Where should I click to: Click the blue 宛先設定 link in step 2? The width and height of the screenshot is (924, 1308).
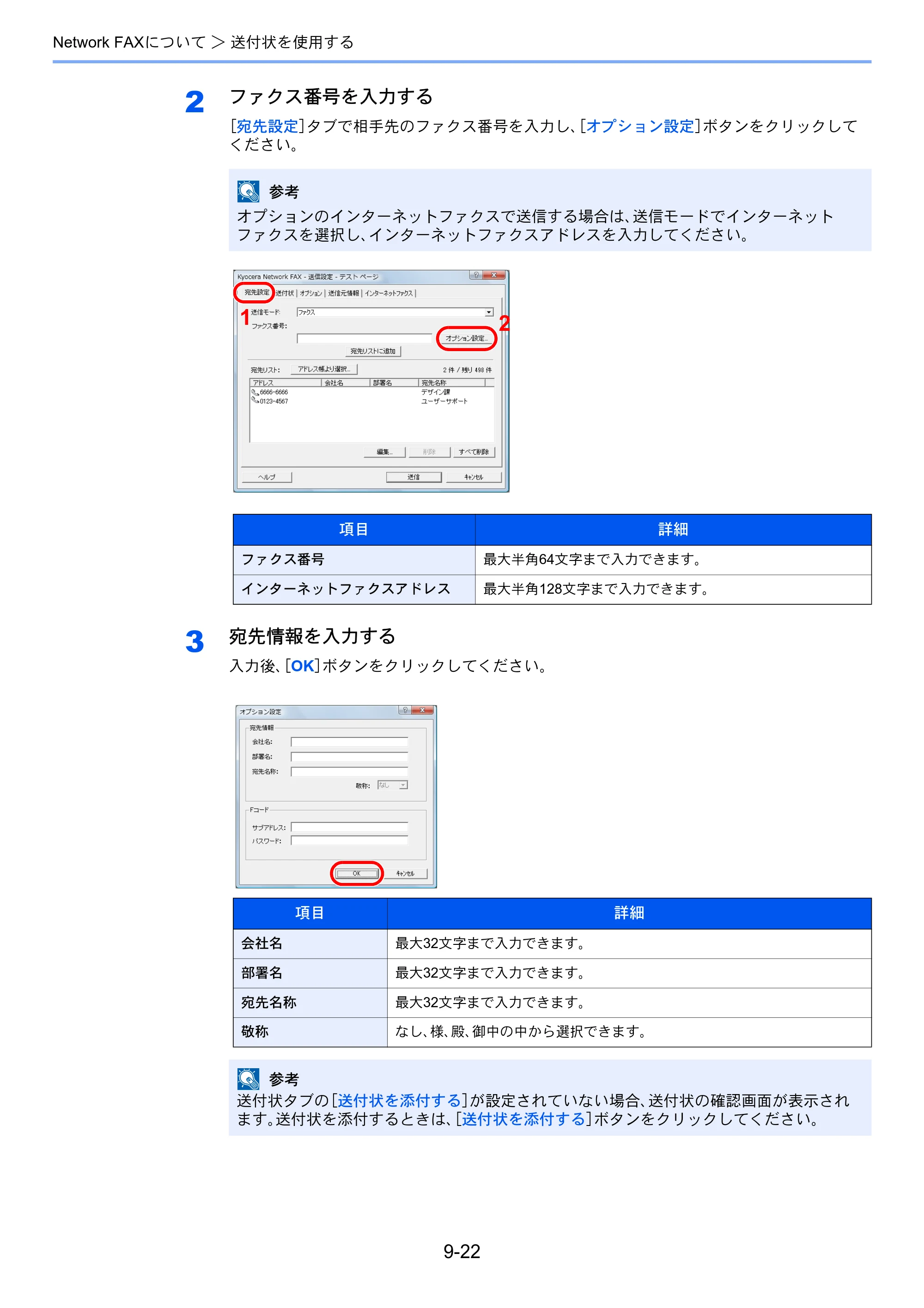coord(267,127)
